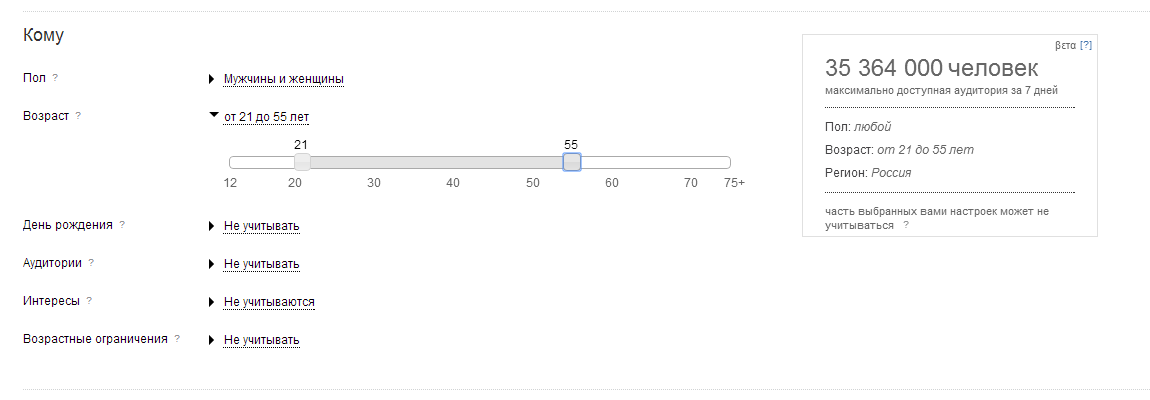
Task: Click help icon beside День рождения
Action: 122,224
